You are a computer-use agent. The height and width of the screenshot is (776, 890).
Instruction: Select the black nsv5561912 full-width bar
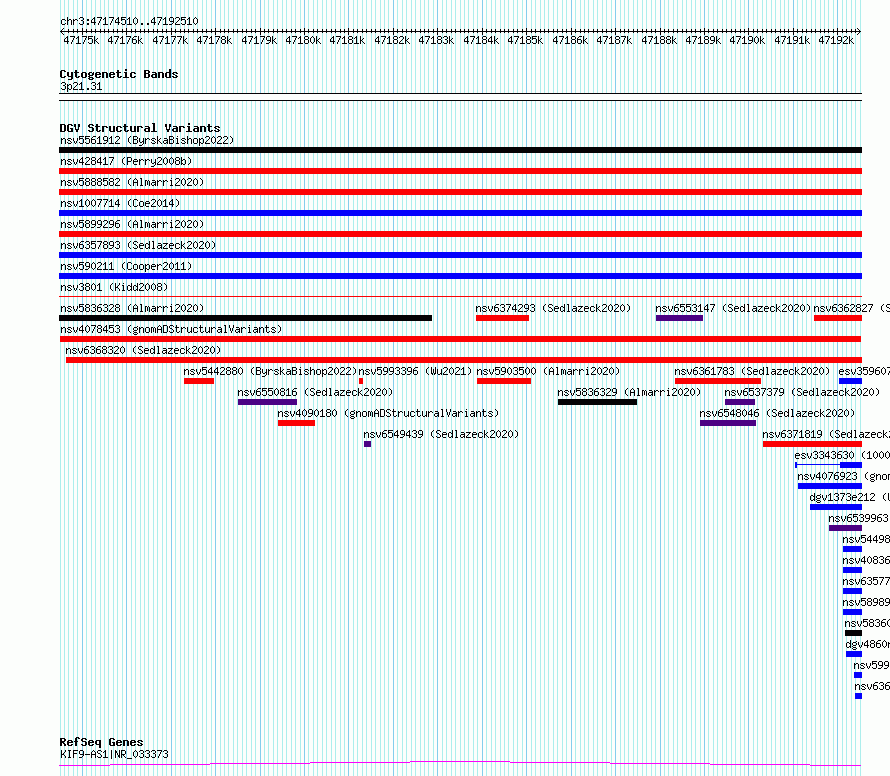pos(460,150)
